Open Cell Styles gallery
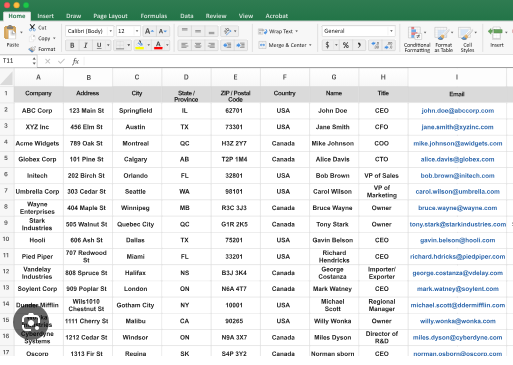513x365 pixels. [467, 39]
